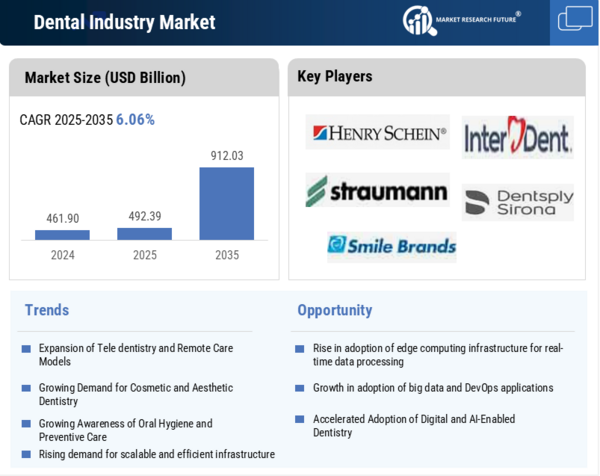Click the InterDent logo
Screen dimensions: 600x476
coord(517,136)
